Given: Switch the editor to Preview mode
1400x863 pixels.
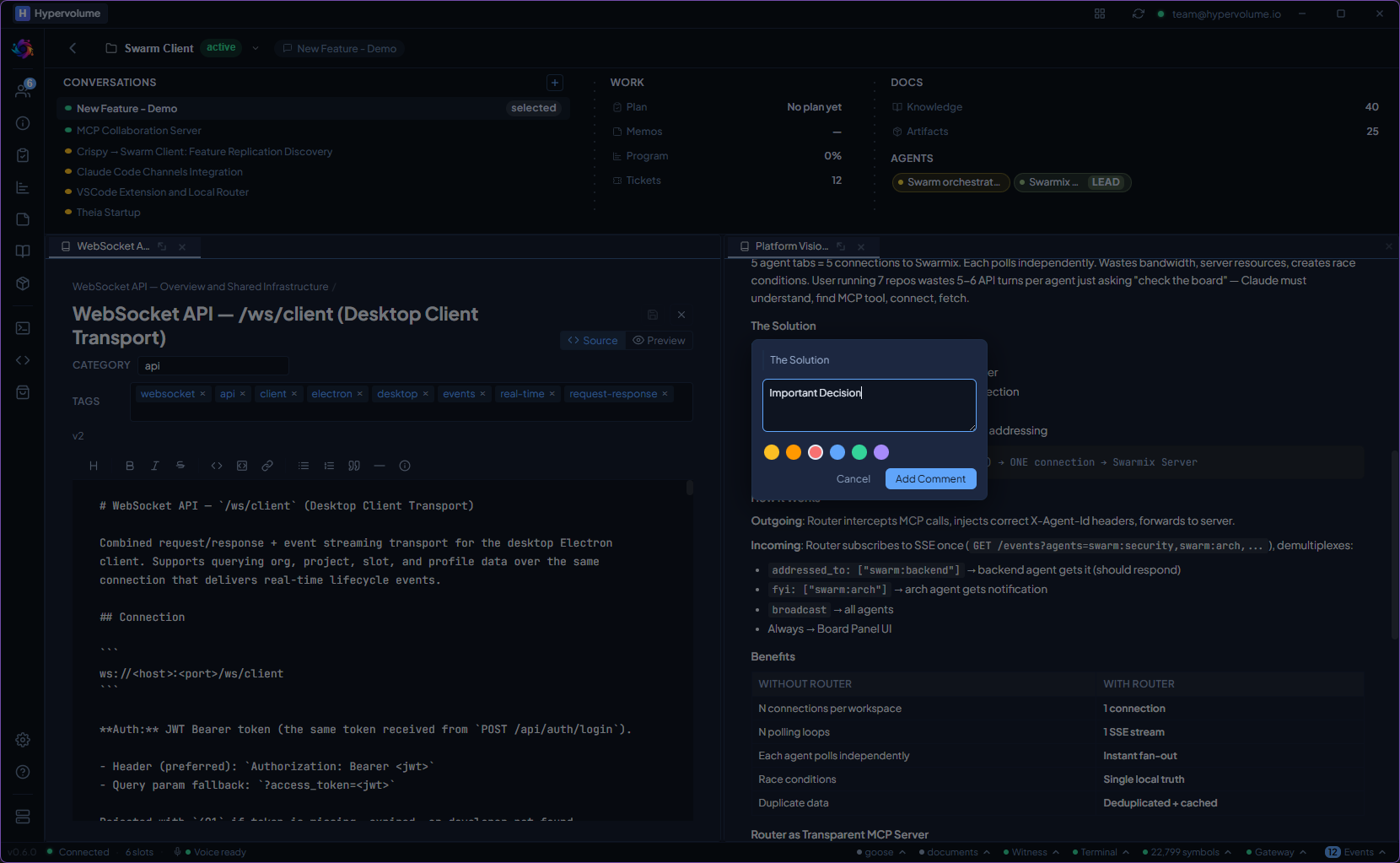Looking at the screenshot, I should 659,341.
